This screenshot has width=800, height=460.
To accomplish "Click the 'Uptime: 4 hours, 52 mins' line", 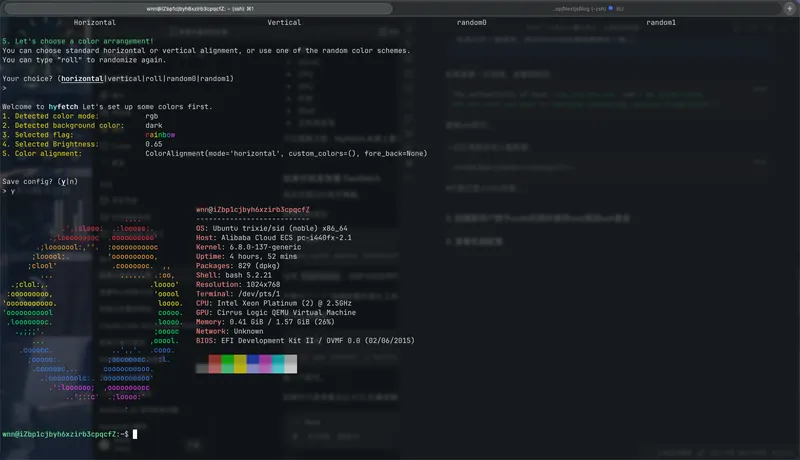I will click(x=246, y=257).
